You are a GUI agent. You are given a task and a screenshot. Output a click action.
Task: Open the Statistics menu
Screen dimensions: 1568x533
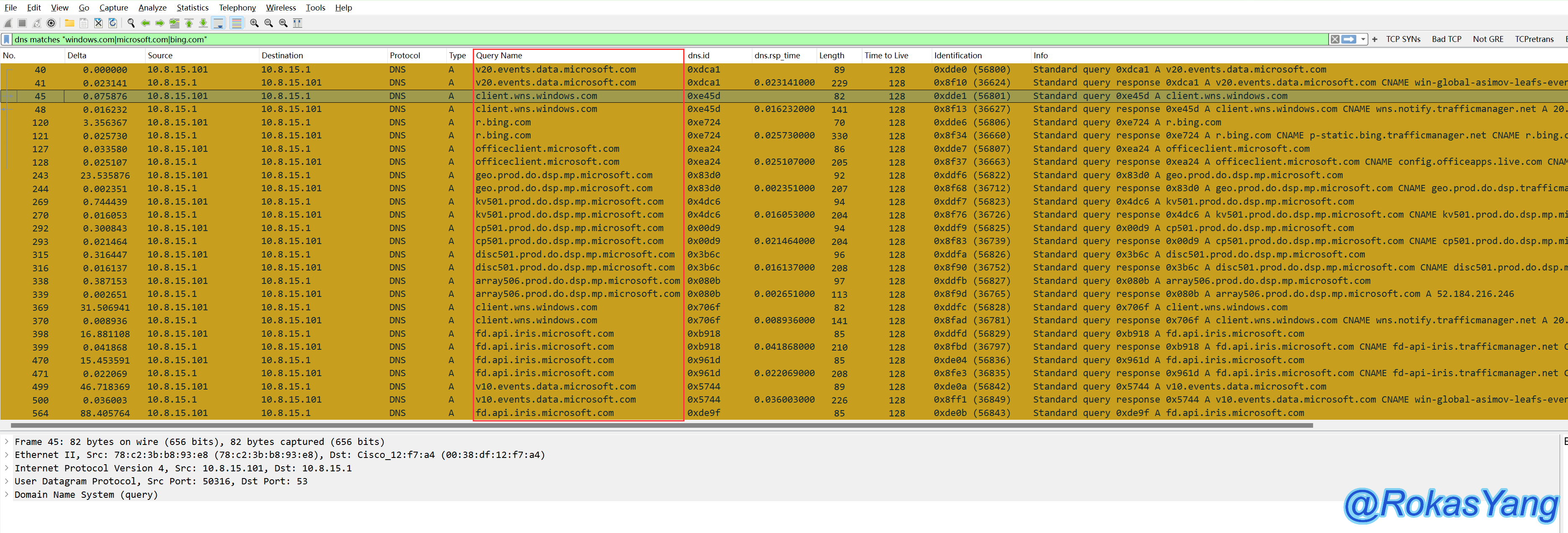(192, 8)
